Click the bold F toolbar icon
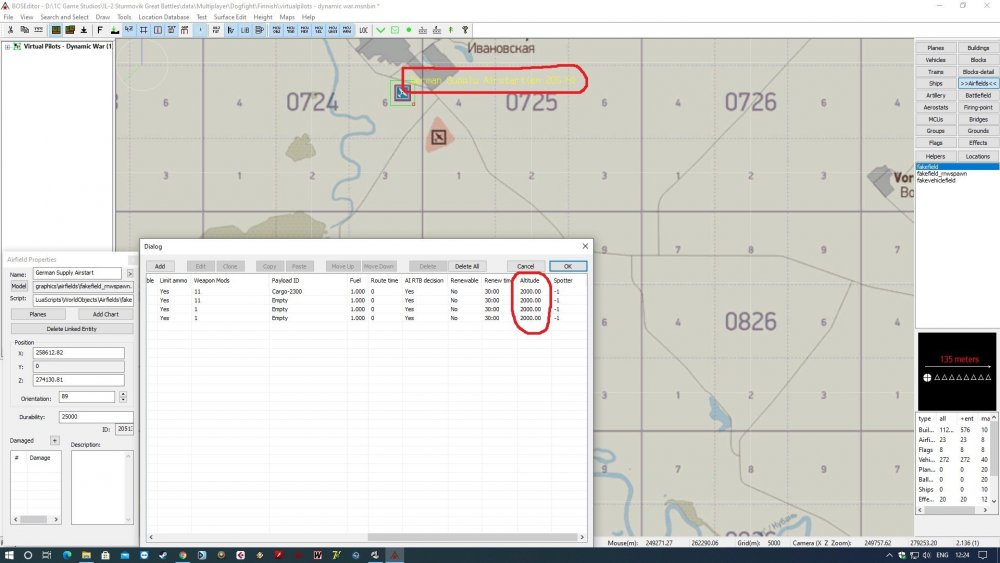Viewport: 1000px width, 563px height. (x=101, y=30)
